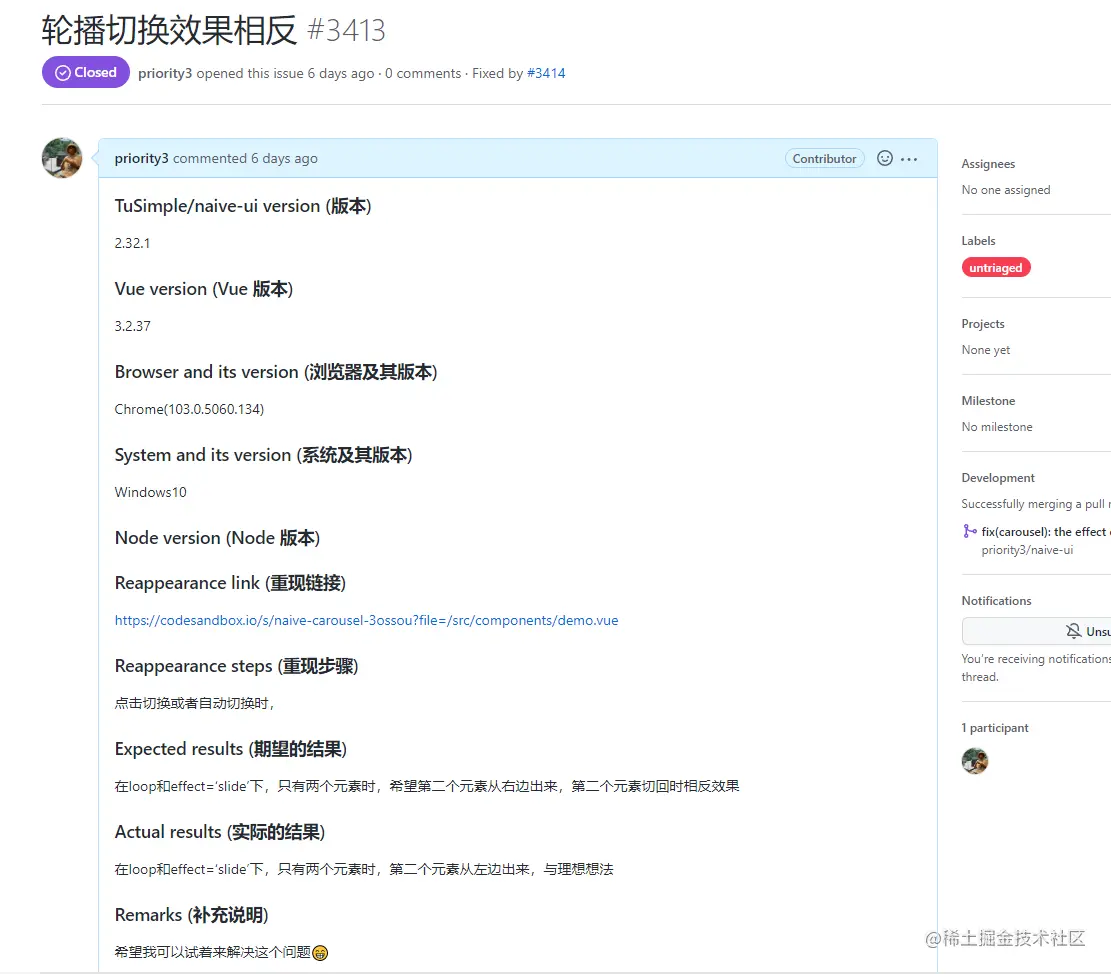The image size is (1111, 974).
Task: Click the 'Reappearance steps' heading
Action: 237,666
